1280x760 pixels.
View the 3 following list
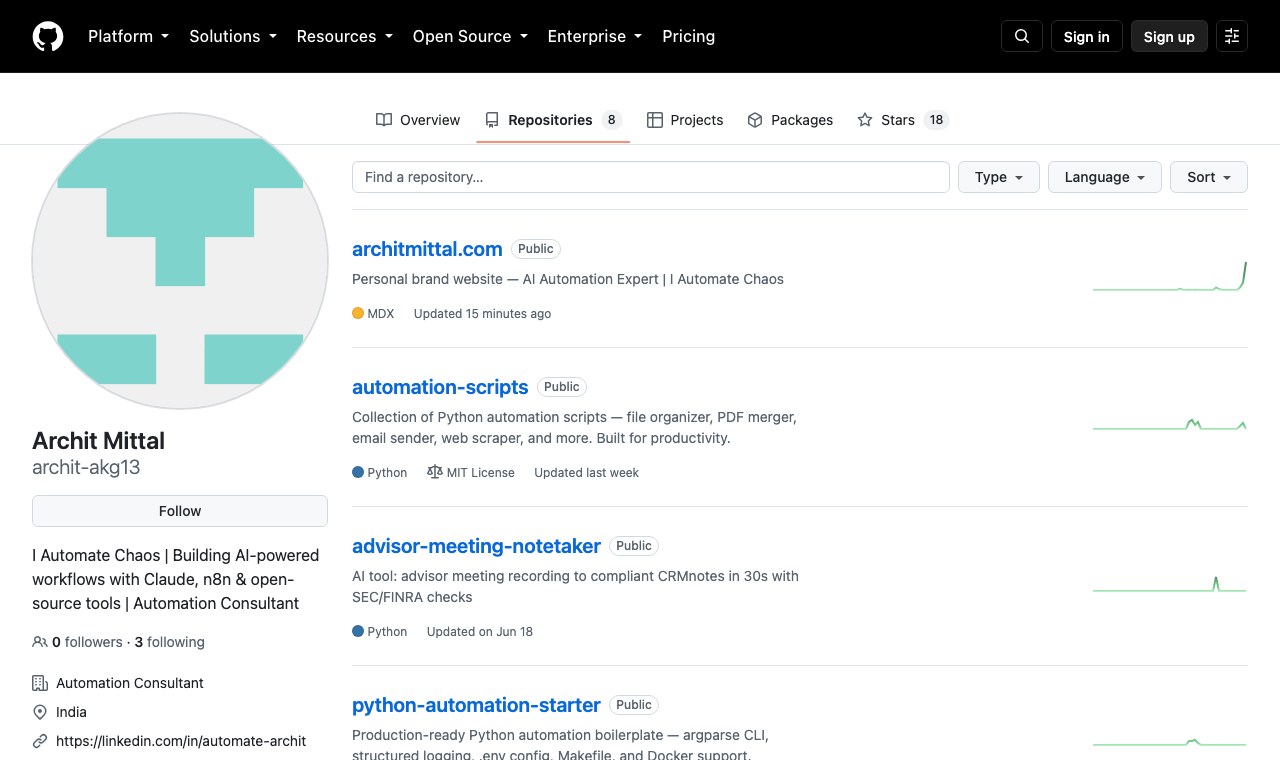(169, 642)
